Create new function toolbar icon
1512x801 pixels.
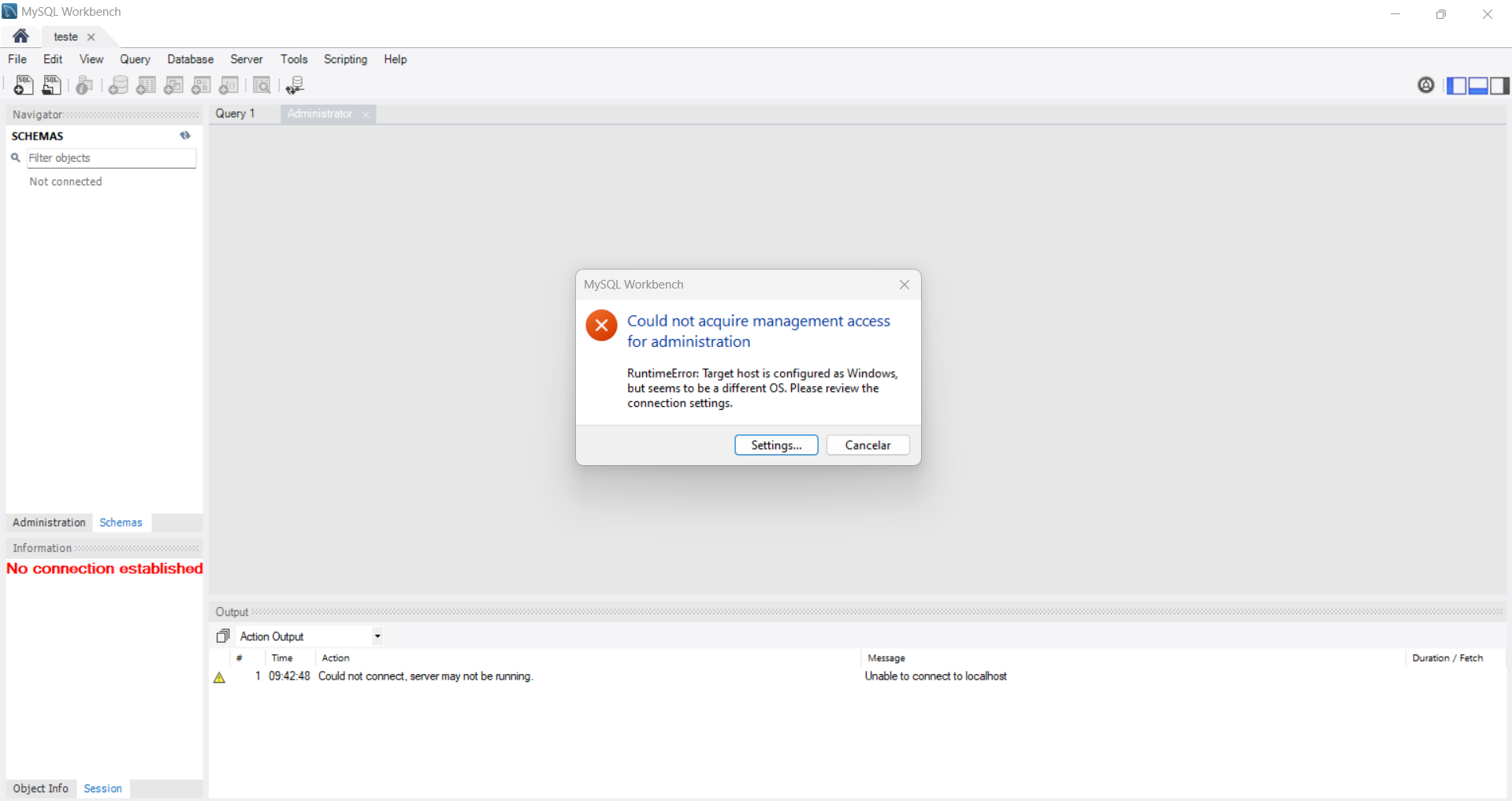click(x=228, y=85)
